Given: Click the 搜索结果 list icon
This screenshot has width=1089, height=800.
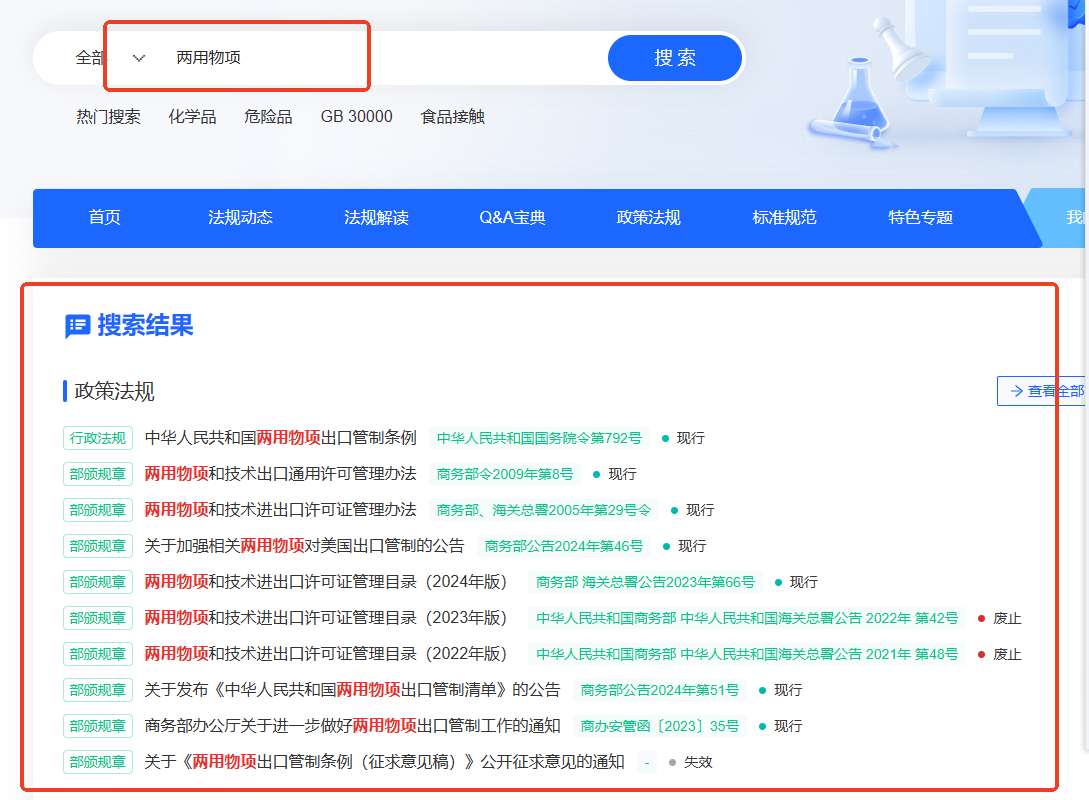Looking at the screenshot, I should tap(77, 326).
